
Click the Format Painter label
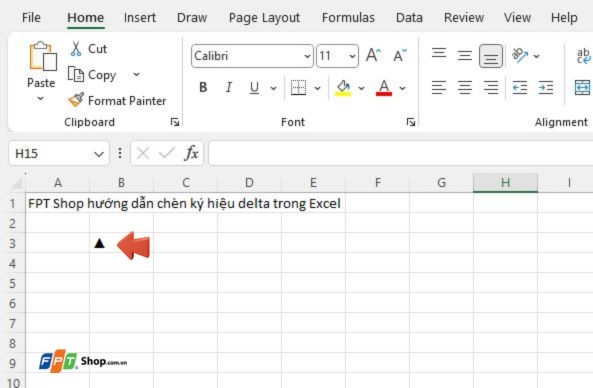(x=127, y=101)
